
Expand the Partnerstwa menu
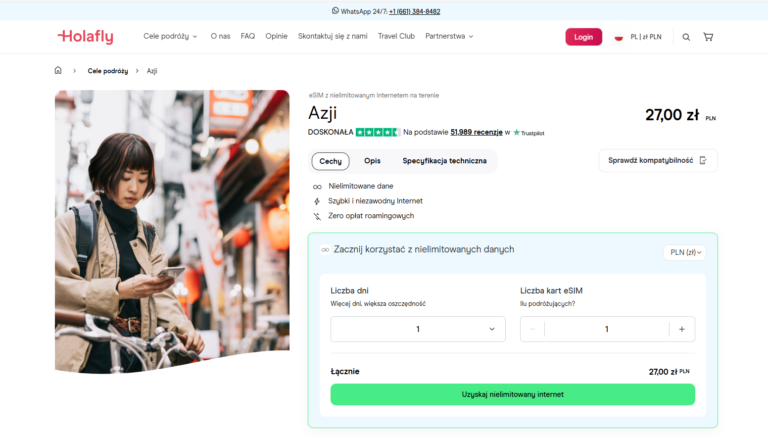[449, 36]
